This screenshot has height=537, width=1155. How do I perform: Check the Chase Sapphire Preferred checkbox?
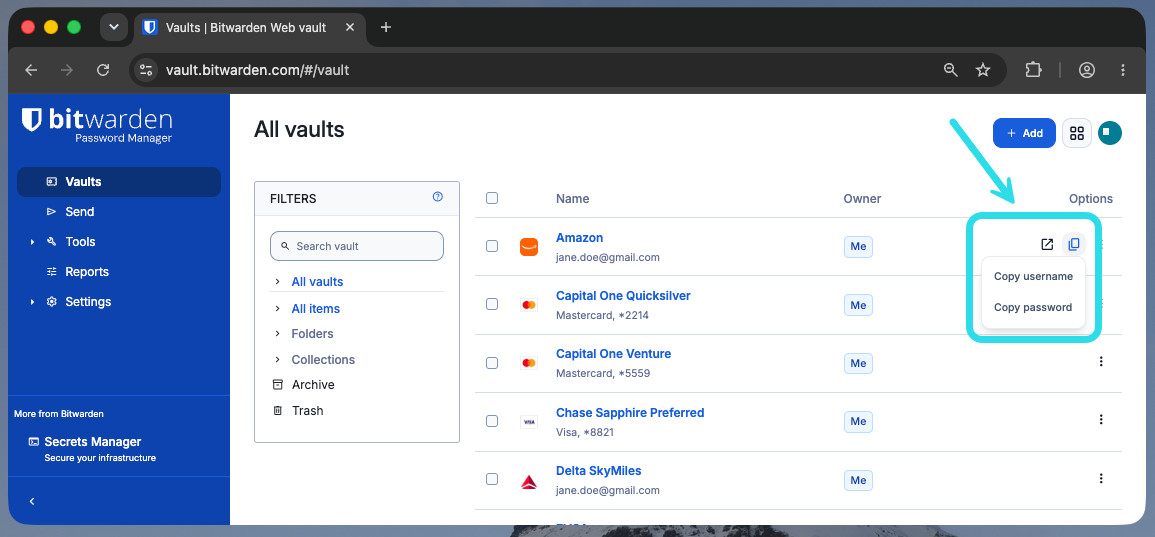click(x=492, y=421)
